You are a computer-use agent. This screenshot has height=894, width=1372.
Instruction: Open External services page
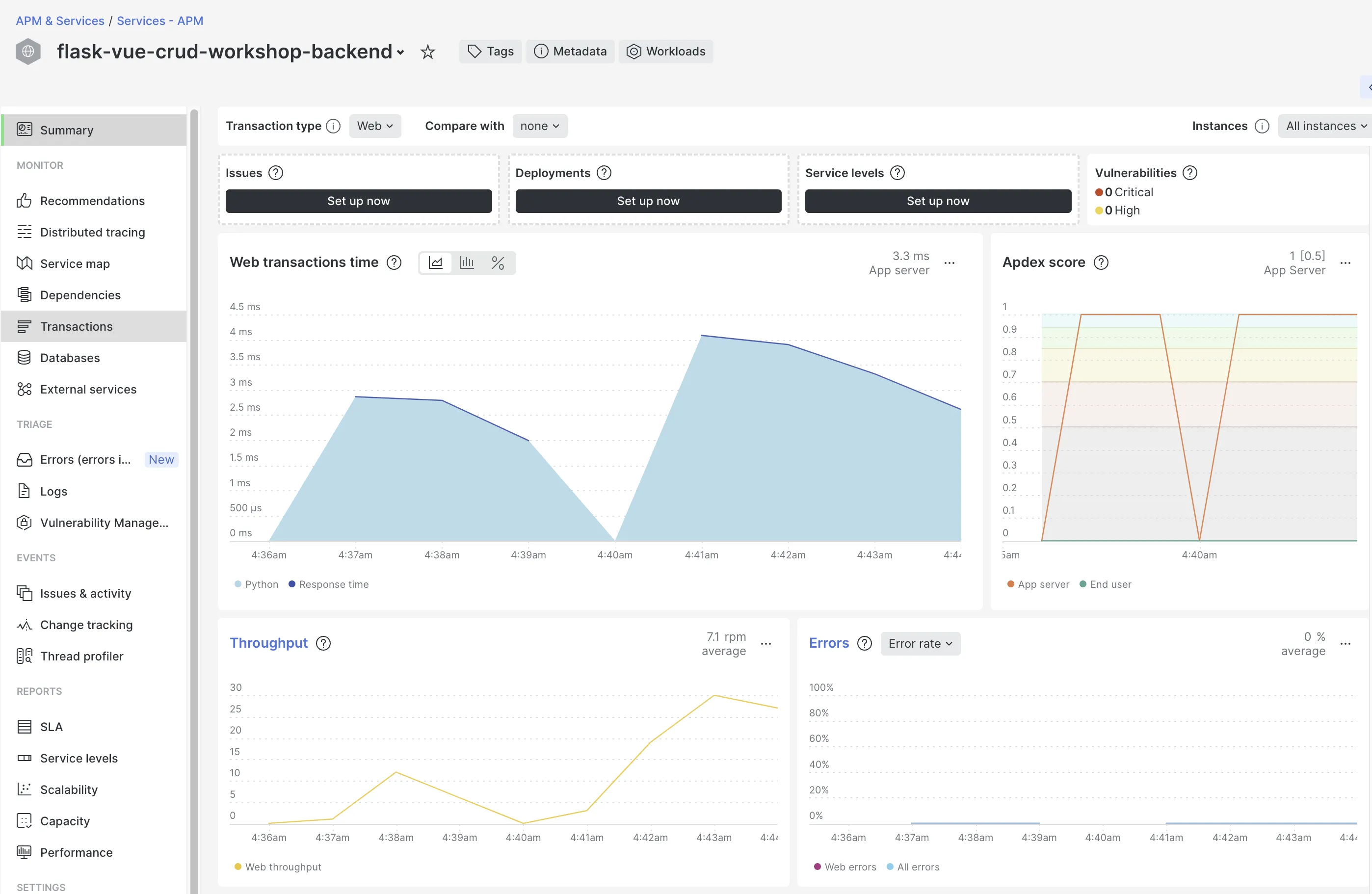click(94, 389)
